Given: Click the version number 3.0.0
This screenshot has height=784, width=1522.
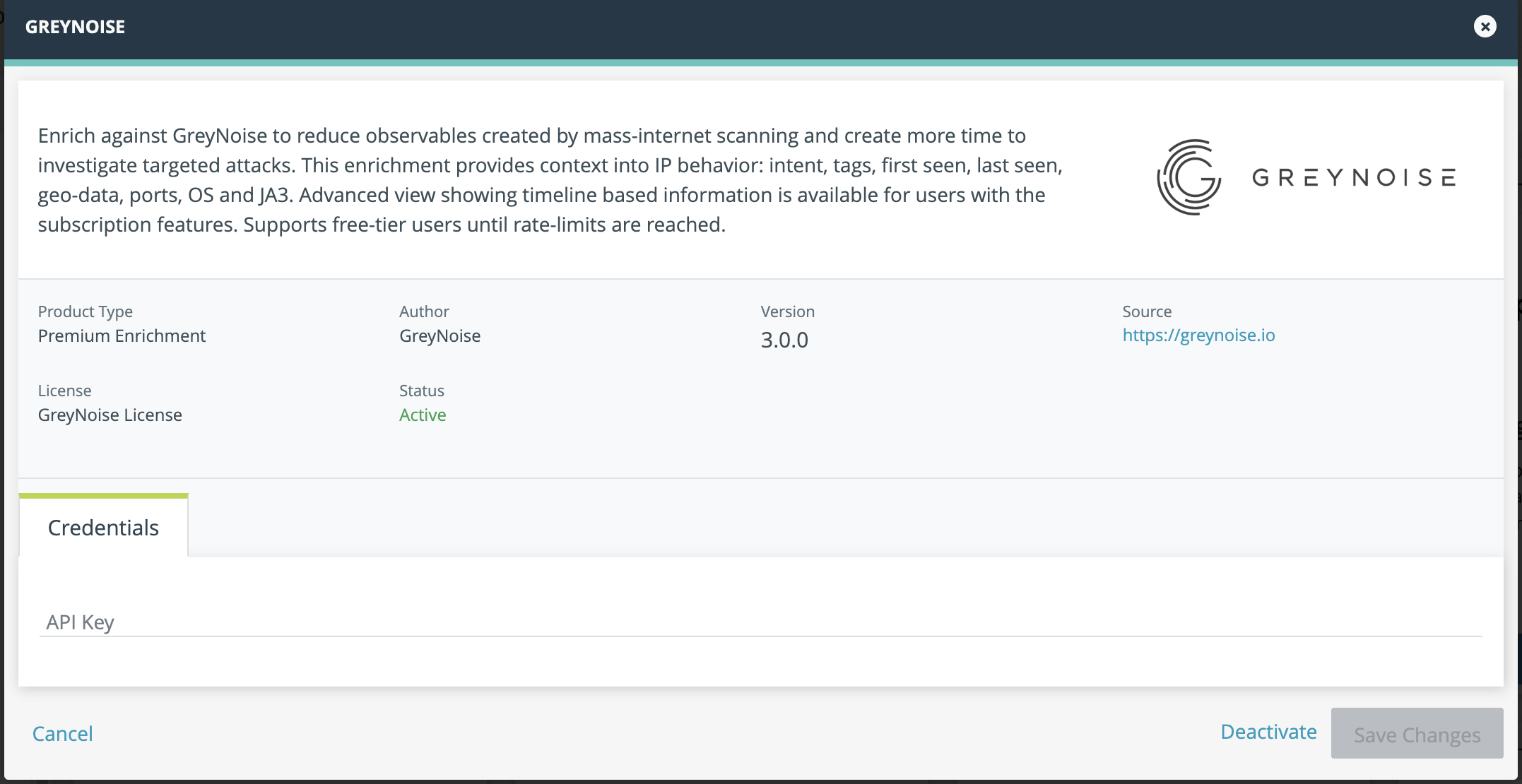Looking at the screenshot, I should point(784,340).
